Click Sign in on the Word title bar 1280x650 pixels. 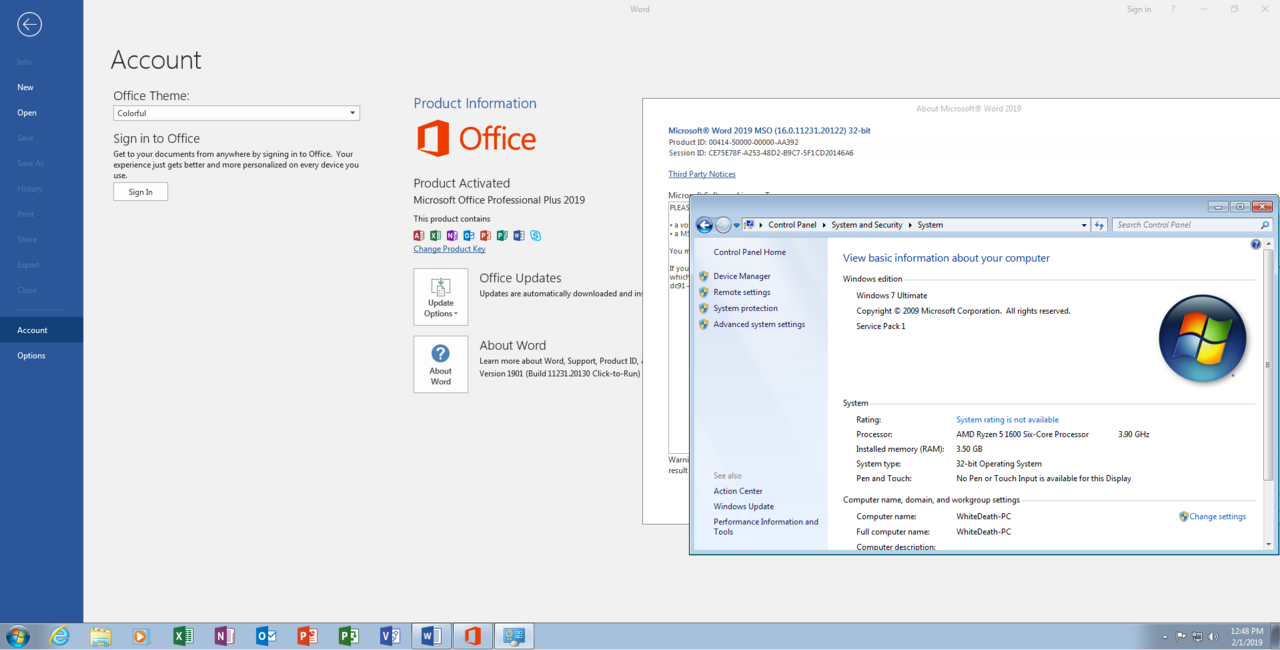(1139, 9)
